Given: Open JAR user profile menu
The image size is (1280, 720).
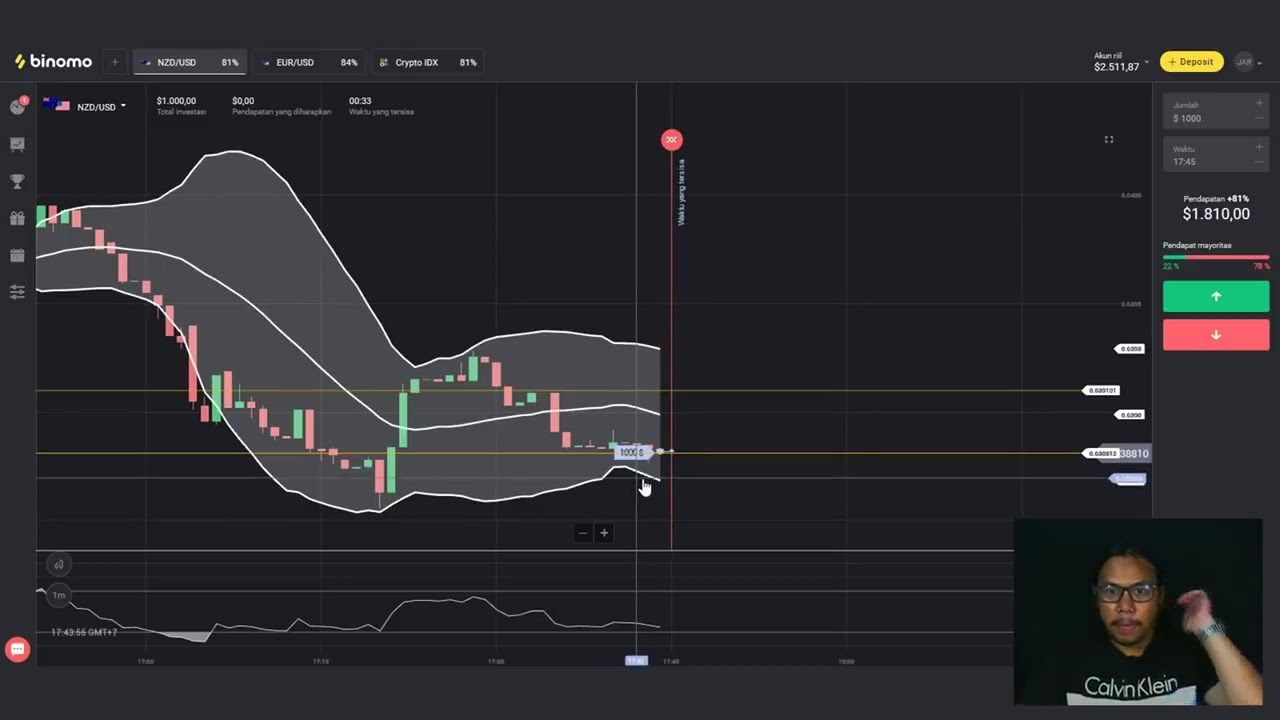Looking at the screenshot, I should [x=1247, y=62].
